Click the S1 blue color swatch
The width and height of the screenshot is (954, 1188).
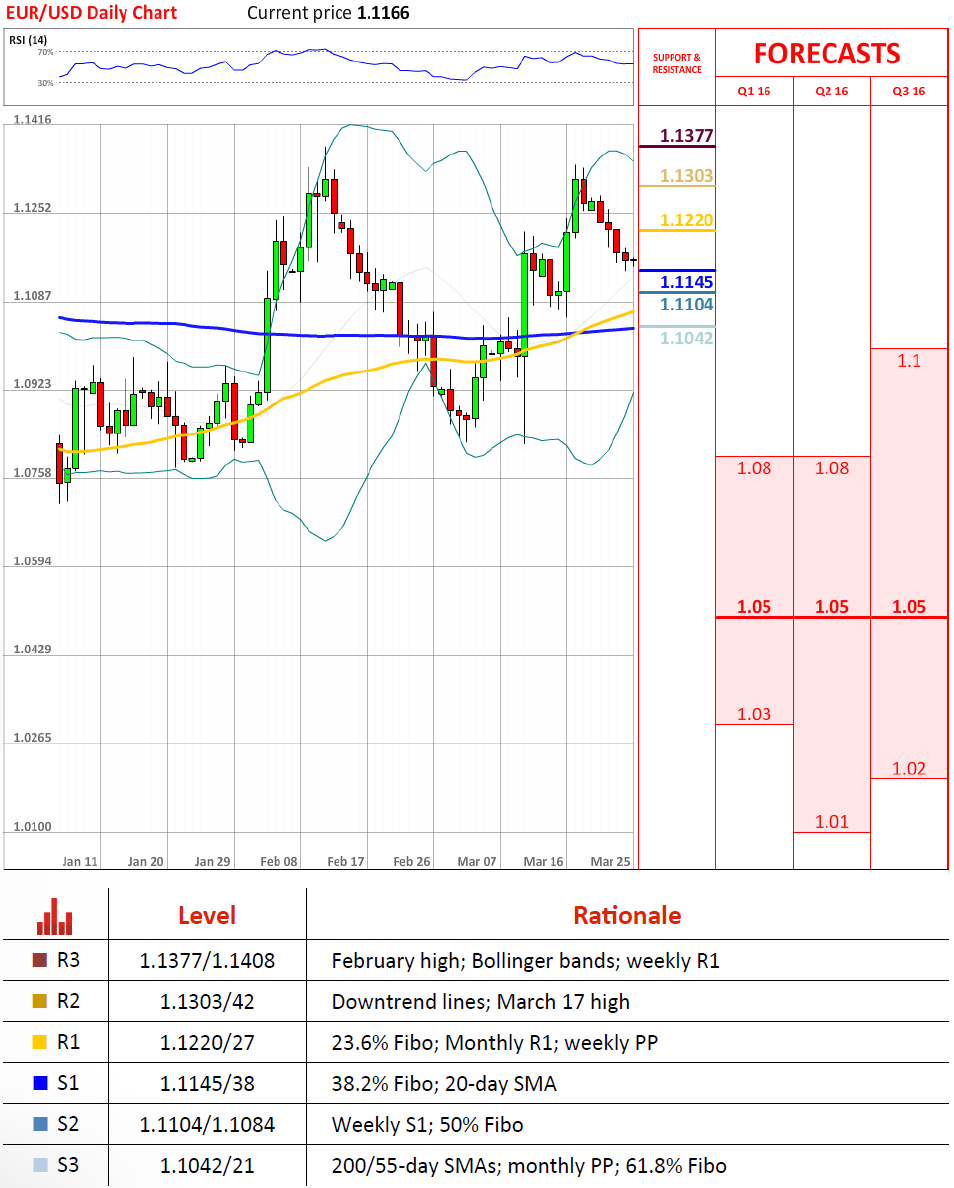click(x=40, y=1083)
